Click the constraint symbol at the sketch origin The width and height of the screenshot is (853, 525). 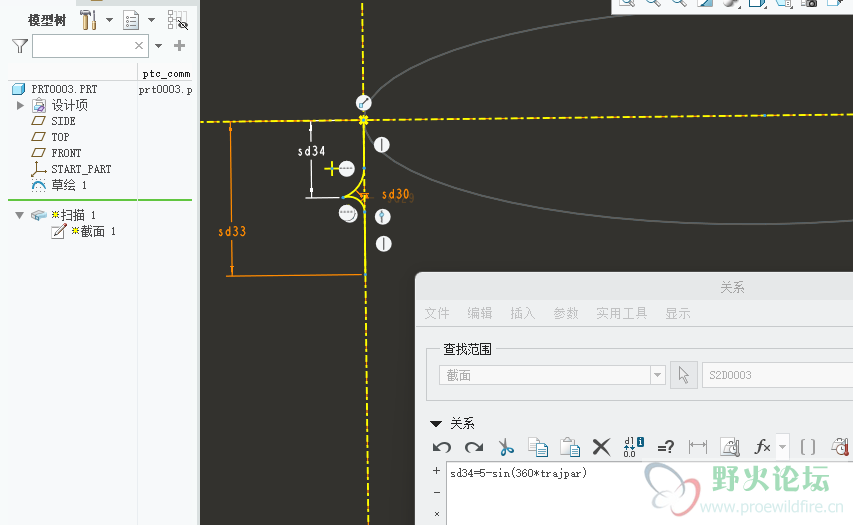click(x=363, y=103)
